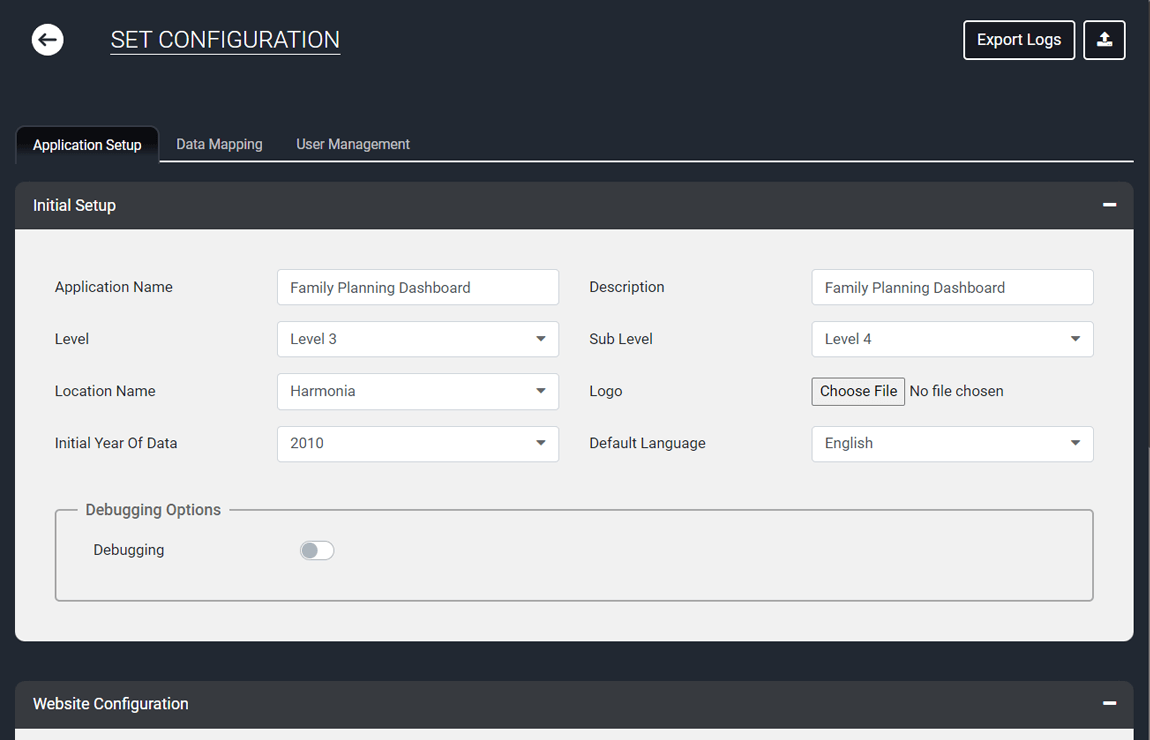
Task: Open the User Management tab
Action: click(353, 144)
